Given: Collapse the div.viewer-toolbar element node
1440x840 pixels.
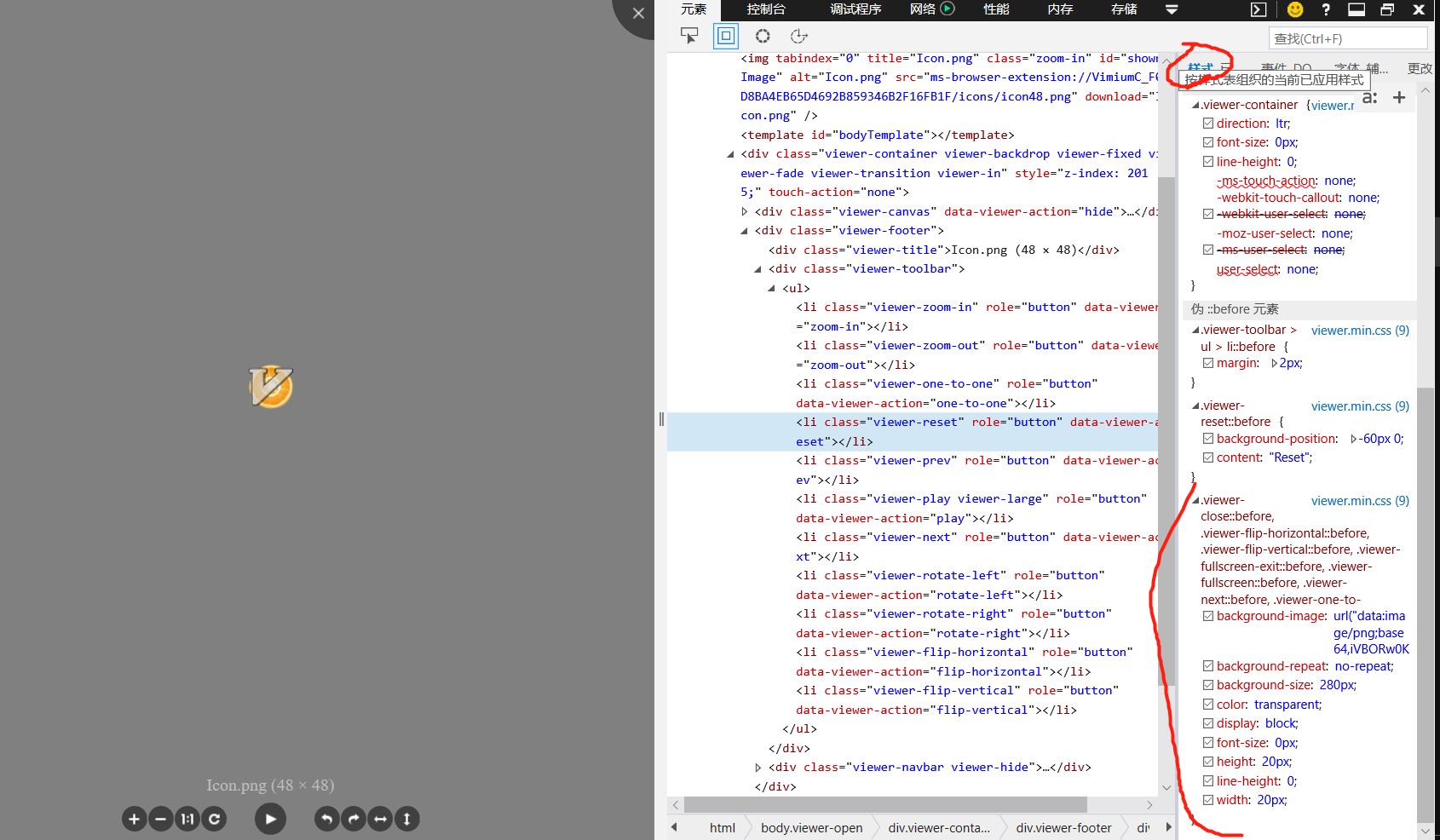Looking at the screenshot, I should point(757,268).
